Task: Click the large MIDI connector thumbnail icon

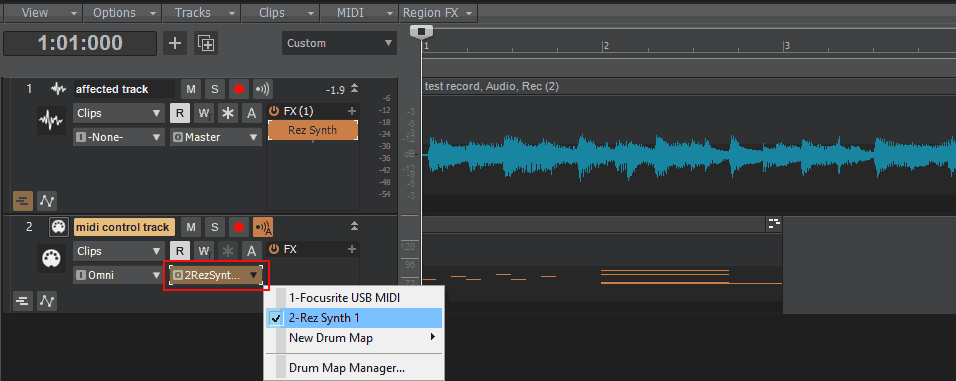Action: (x=51, y=258)
